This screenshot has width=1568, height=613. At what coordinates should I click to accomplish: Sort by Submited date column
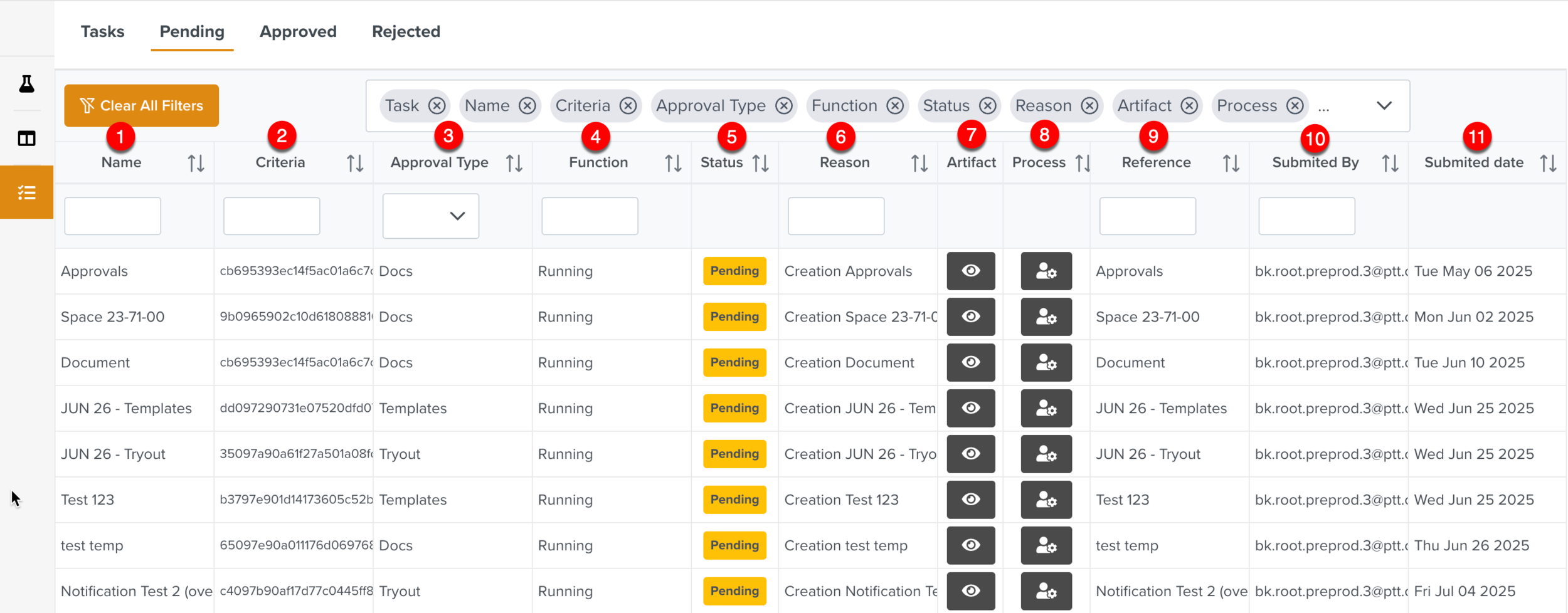point(1547,164)
